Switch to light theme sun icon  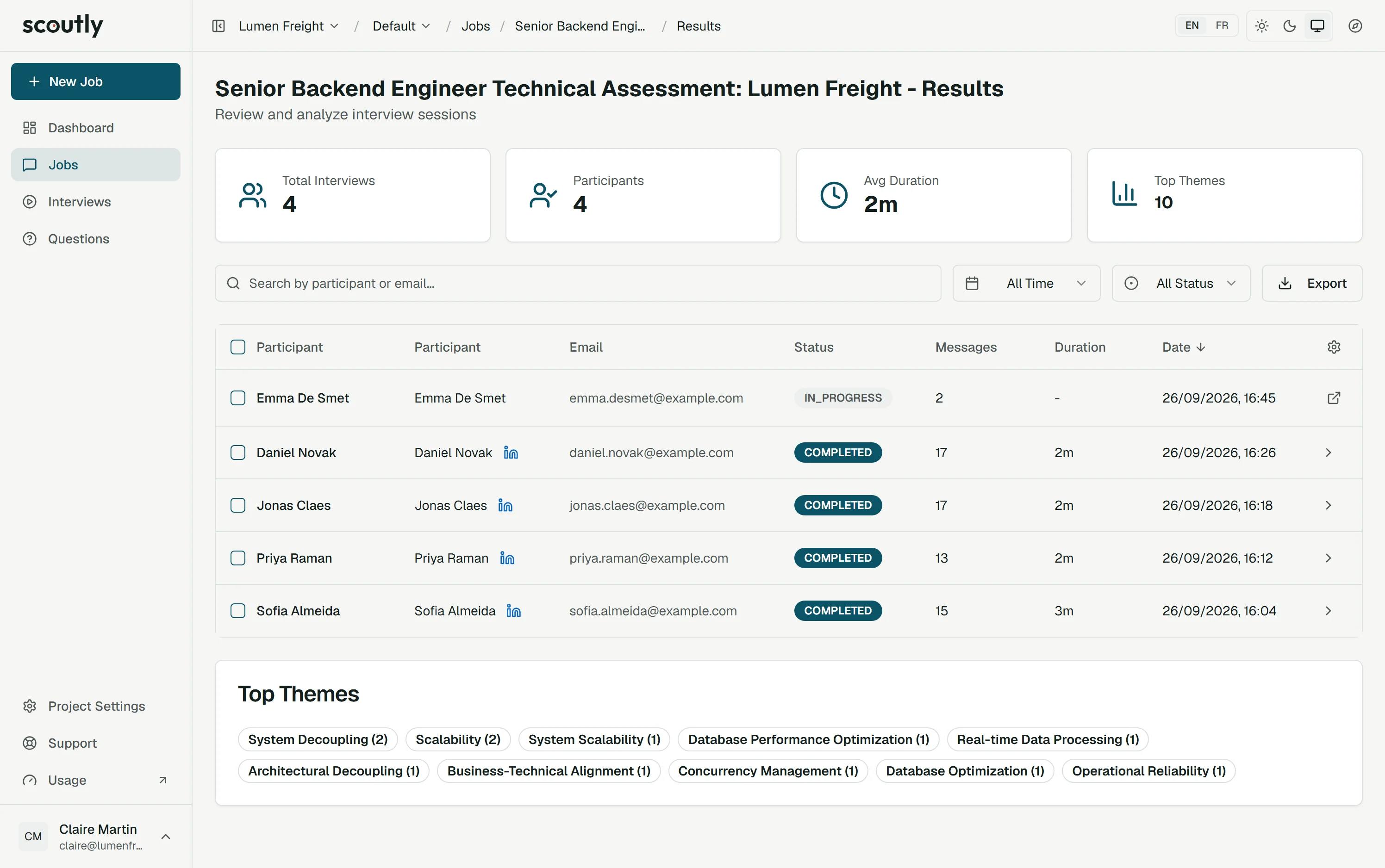[1261, 26]
